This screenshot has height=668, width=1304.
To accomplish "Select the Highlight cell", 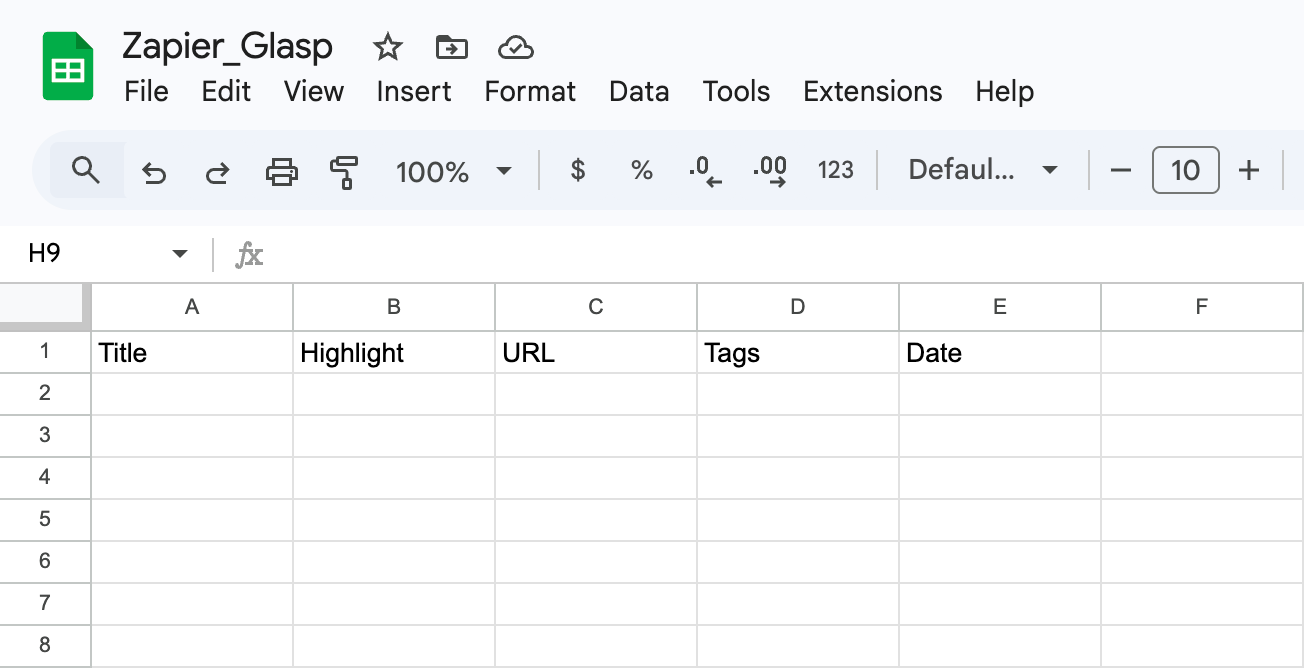I will (x=394, y=352).
